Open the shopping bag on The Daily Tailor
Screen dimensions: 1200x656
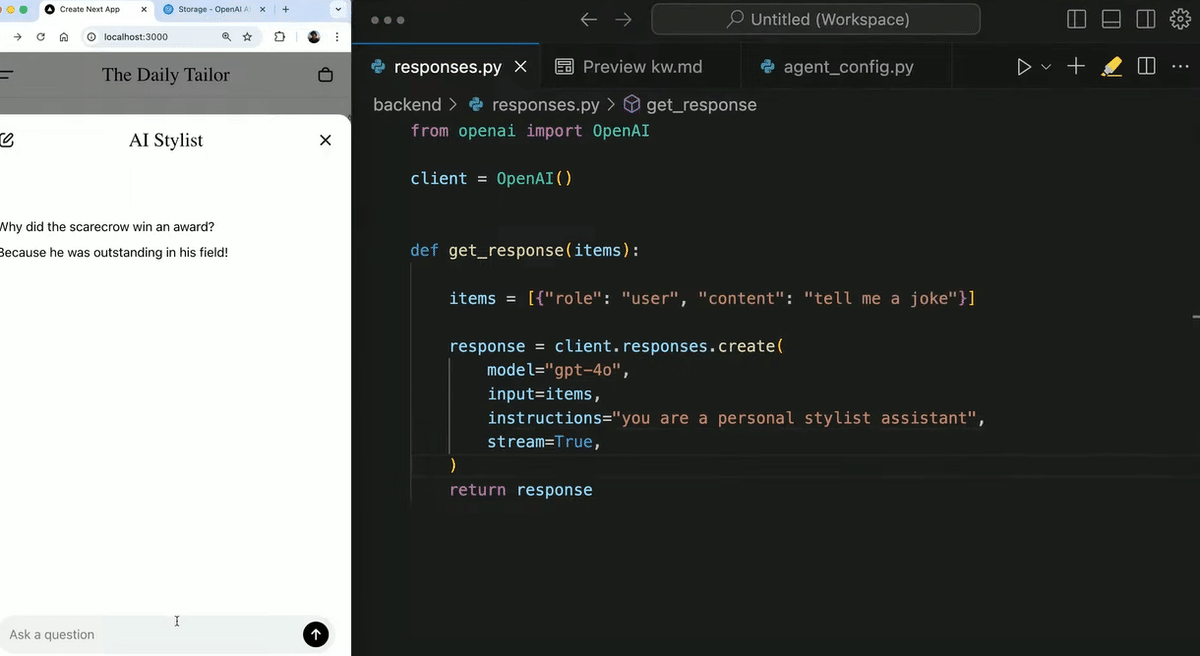pos(325,74)
